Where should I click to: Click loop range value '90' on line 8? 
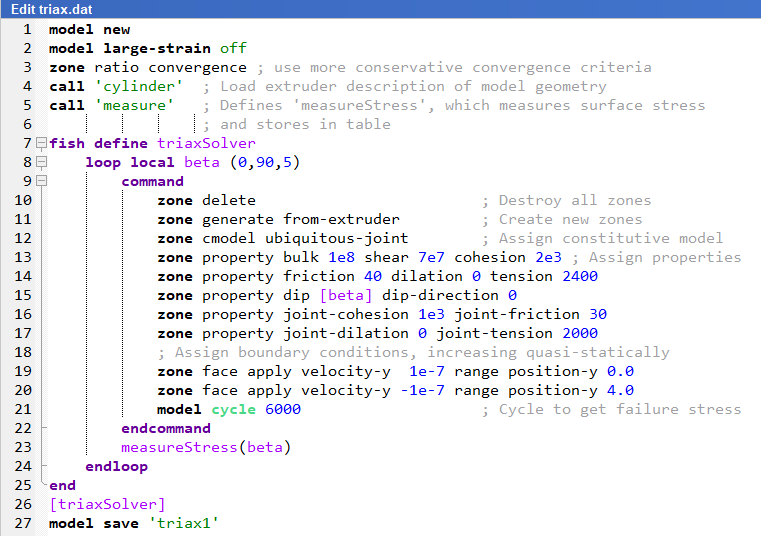pyautogui.click(x=265, y=162)
